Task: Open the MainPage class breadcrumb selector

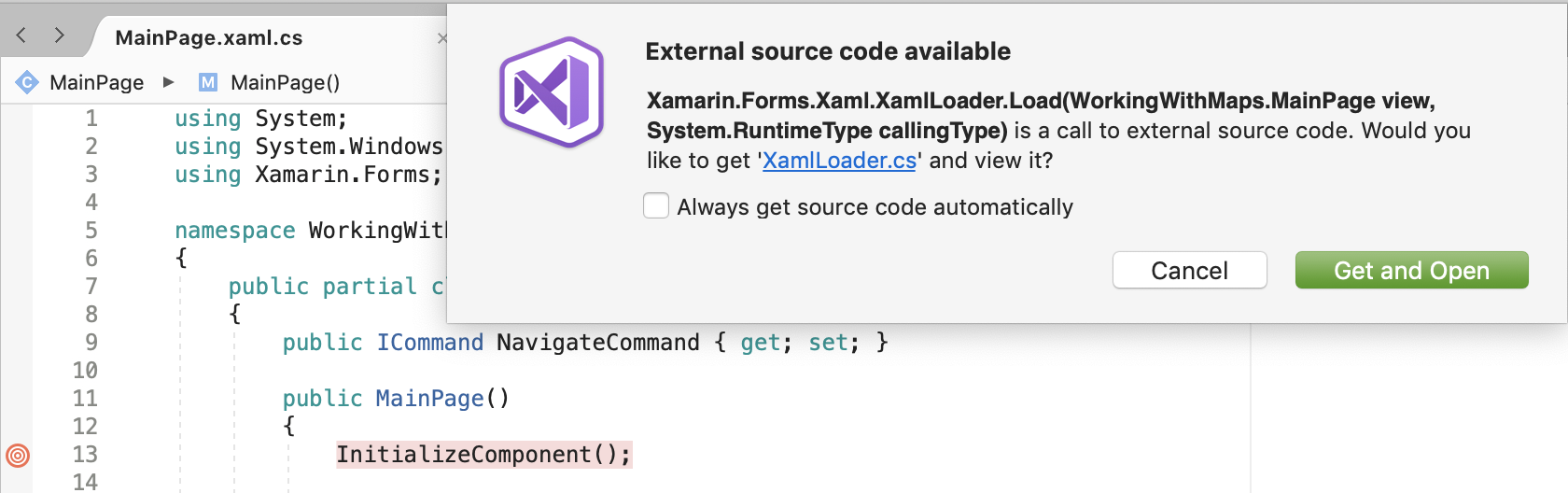Action: coord(96,82)
